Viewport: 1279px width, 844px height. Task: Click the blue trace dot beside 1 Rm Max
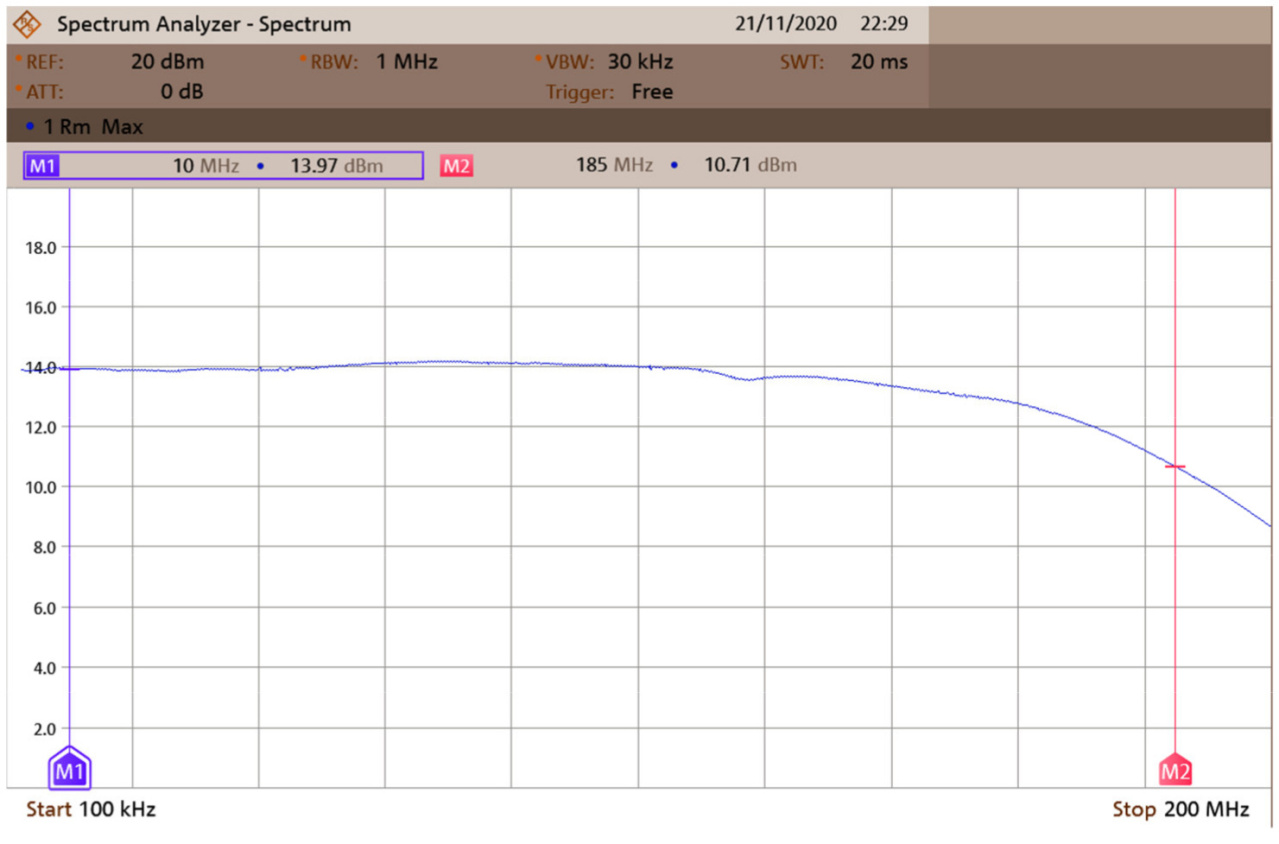point(30,127)
